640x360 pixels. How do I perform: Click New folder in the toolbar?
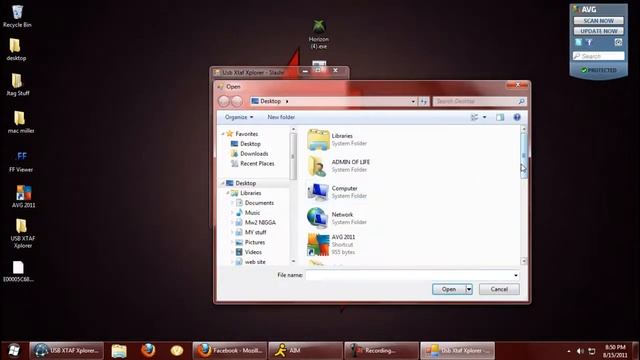coord(281,117)
